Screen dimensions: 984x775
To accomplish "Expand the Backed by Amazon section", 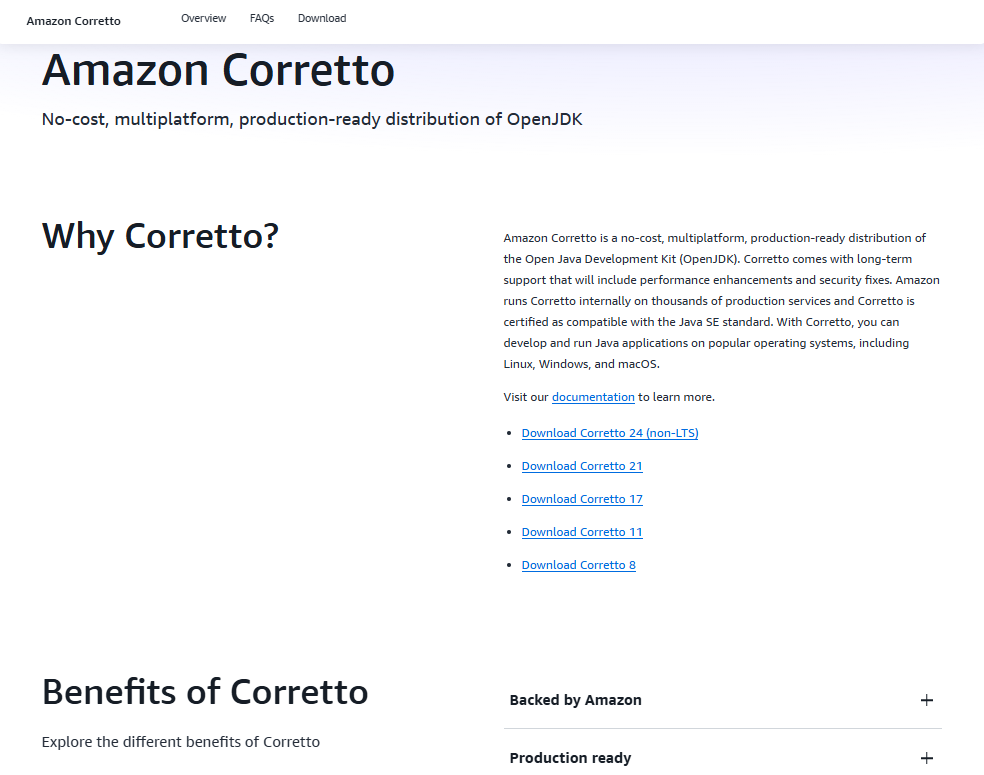I will (x=722, y=700).
